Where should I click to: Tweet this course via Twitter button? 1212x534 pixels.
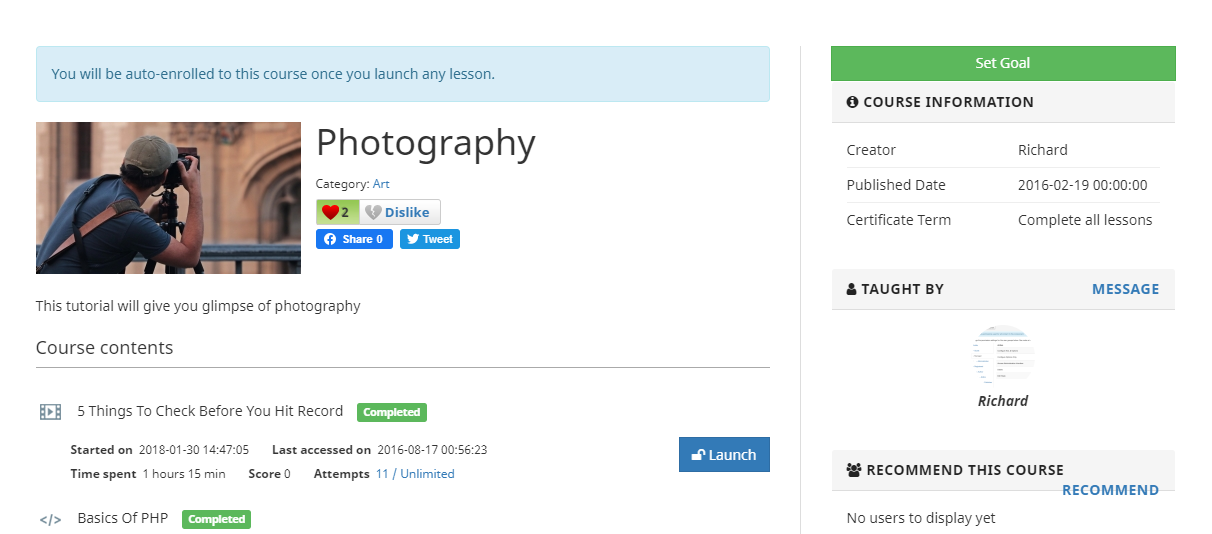click(x=430, y=239)
